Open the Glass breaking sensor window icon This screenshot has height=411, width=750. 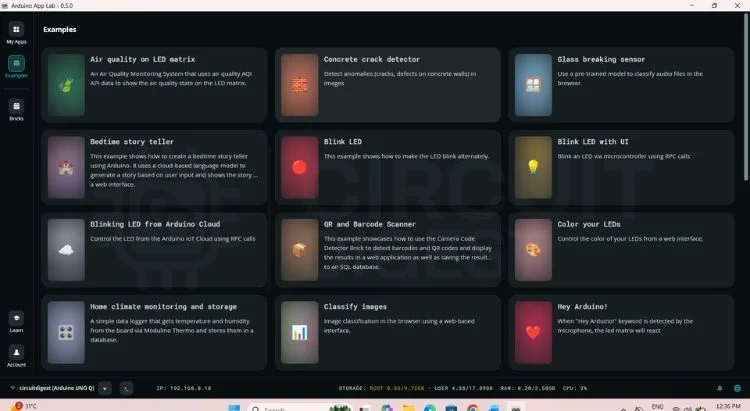[x=533, y=85]
